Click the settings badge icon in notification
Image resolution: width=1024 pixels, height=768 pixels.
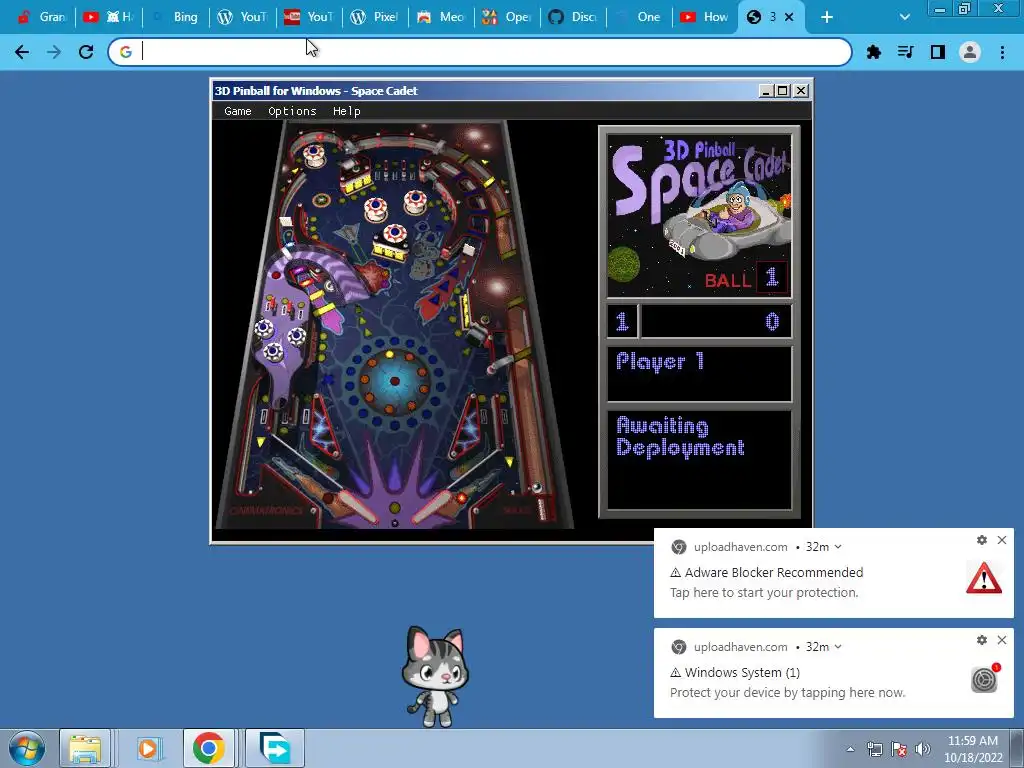tap(984, 679)
